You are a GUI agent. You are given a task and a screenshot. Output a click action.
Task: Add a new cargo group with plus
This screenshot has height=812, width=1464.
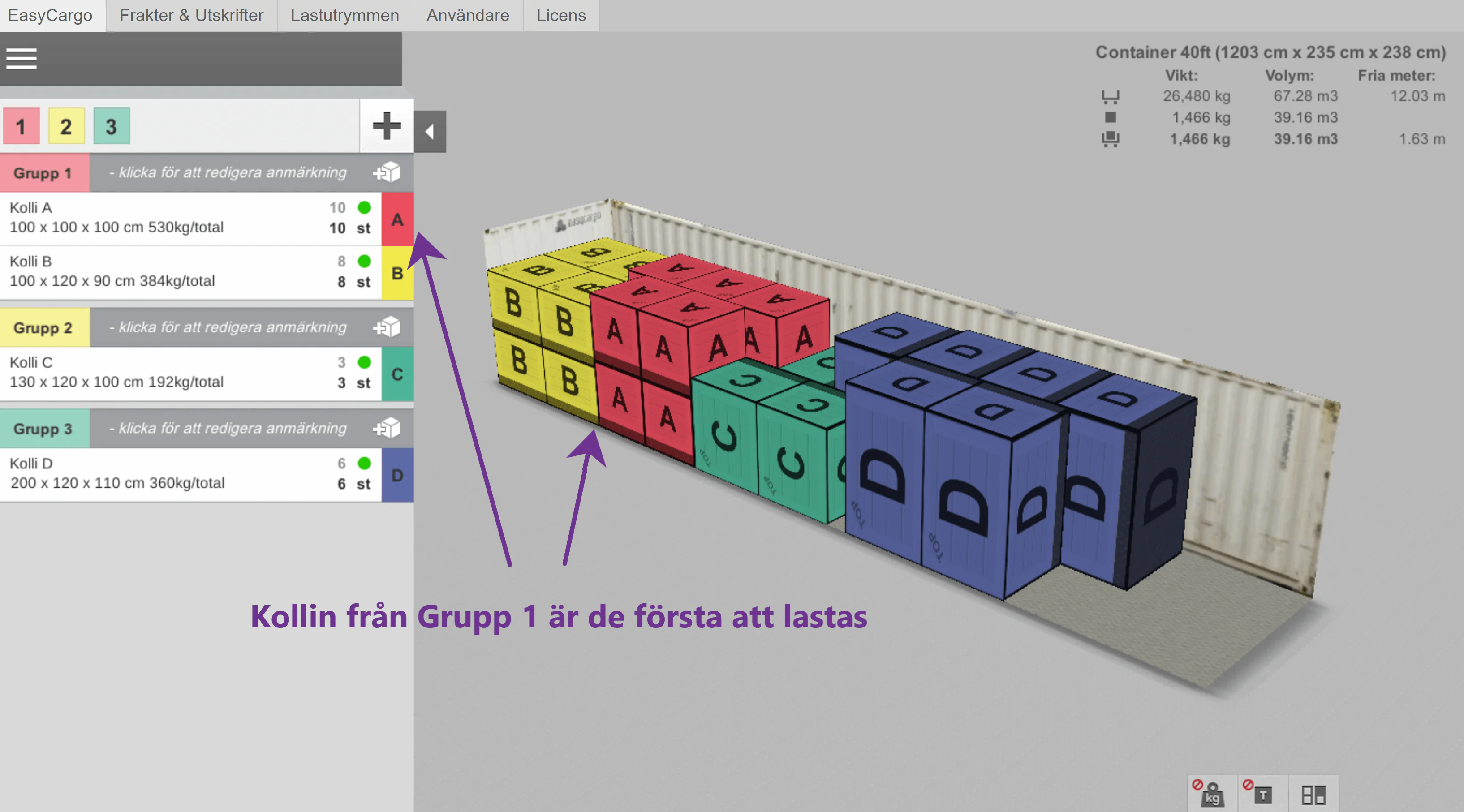(387, 126)
